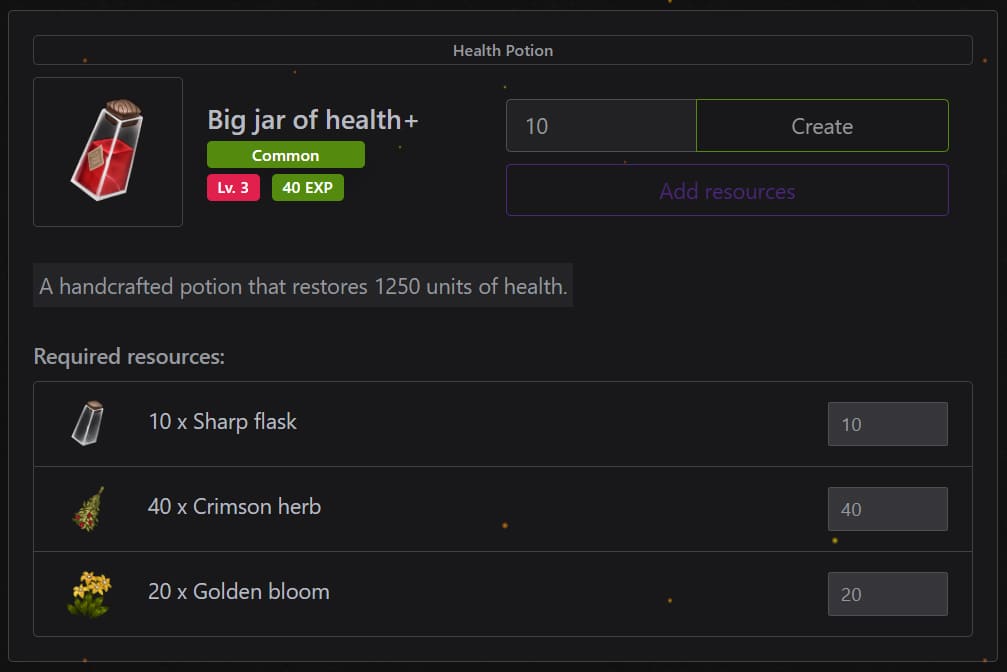Click the Health Potion header bar

tap(503, 50)
